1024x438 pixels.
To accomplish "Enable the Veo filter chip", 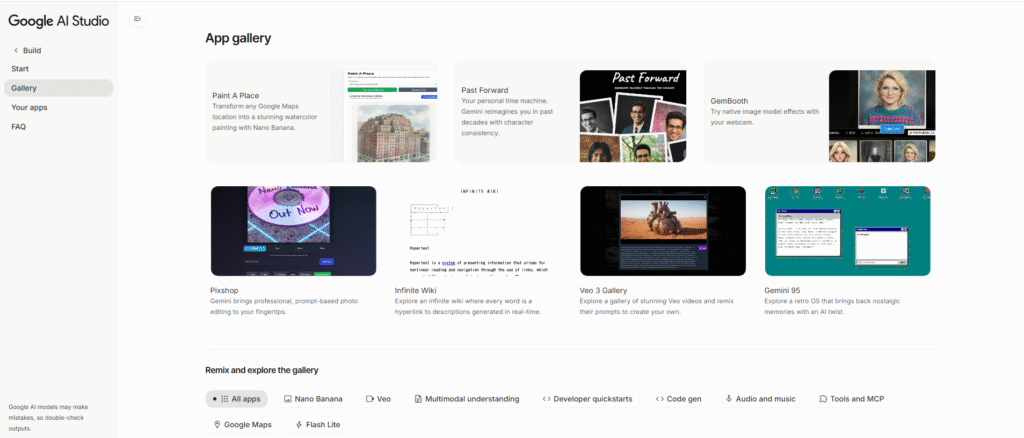I will click(x=378, y=399).
